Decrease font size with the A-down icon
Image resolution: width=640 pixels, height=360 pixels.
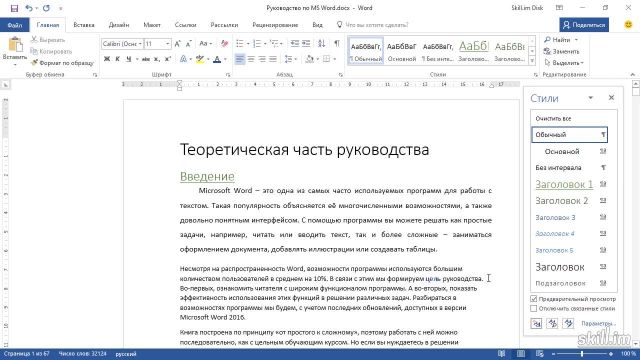coord(188,44)
